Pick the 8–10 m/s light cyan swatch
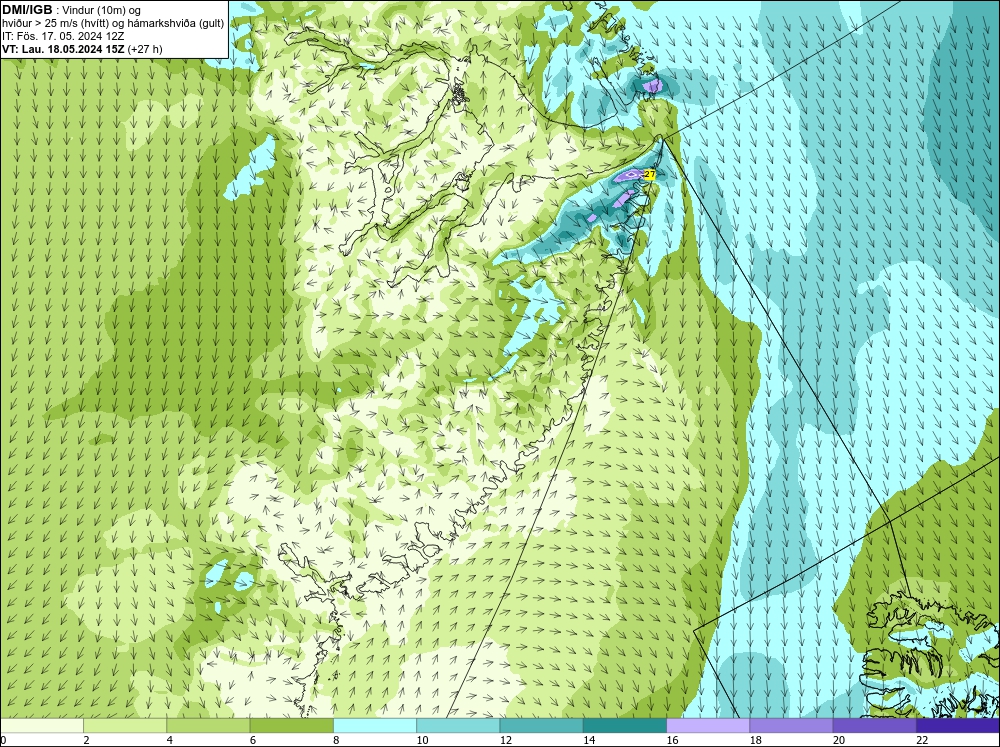1000x747 pixels. 375,725
